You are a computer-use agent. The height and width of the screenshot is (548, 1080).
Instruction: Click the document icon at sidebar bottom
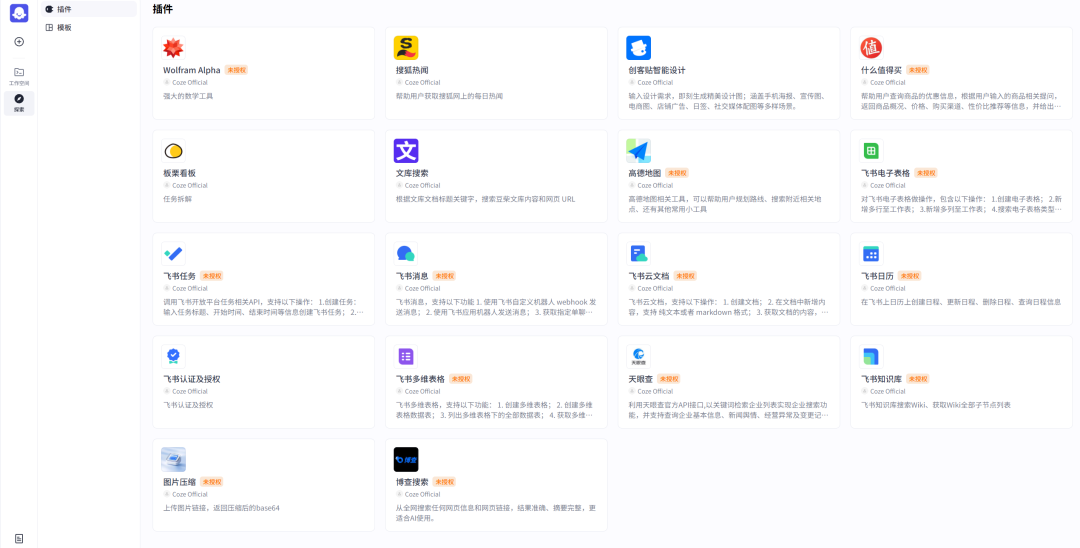(x=19, y=538)
